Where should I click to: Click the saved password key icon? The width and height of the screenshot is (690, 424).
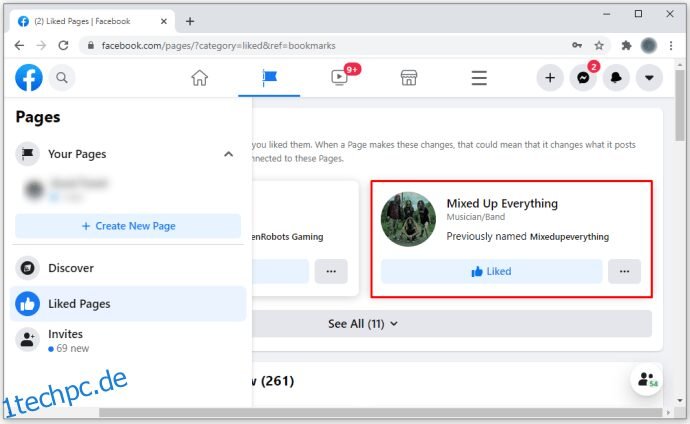pos(577,45)
